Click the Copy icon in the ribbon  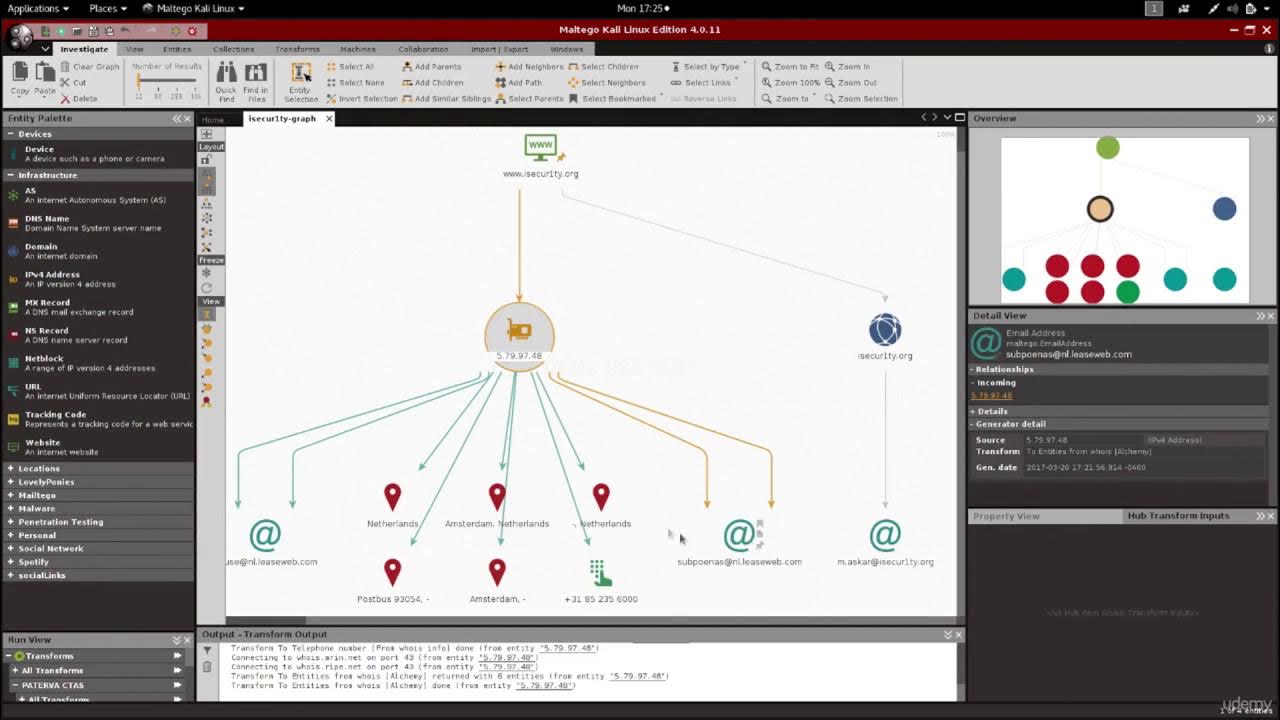point(20,78)
